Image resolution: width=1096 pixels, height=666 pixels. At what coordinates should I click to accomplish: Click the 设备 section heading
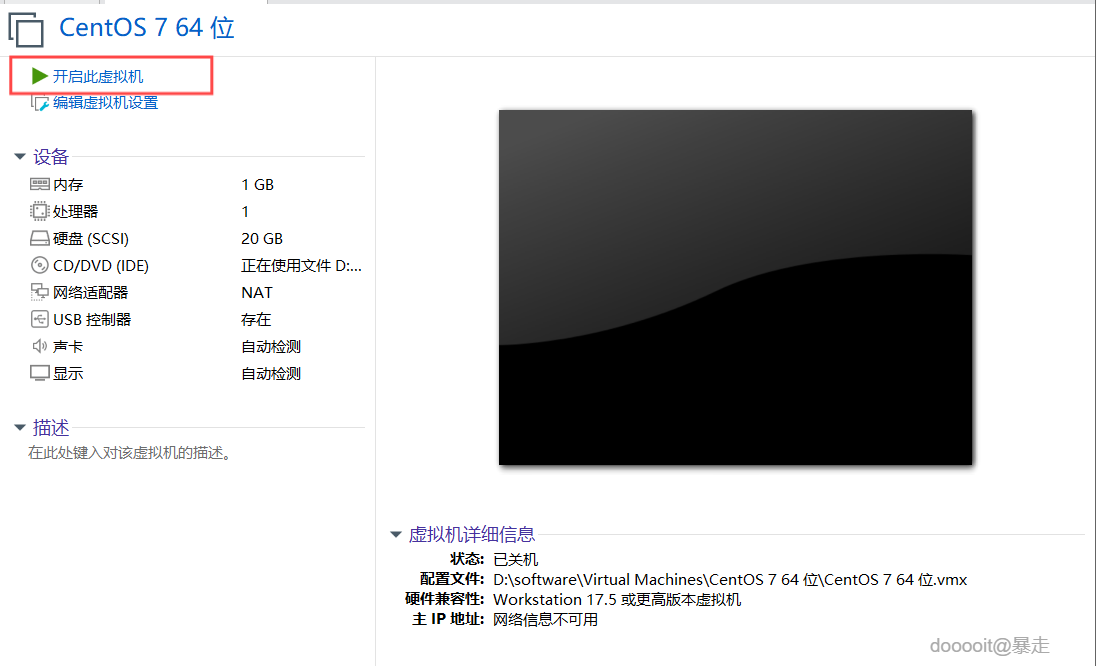coord(51,157)
